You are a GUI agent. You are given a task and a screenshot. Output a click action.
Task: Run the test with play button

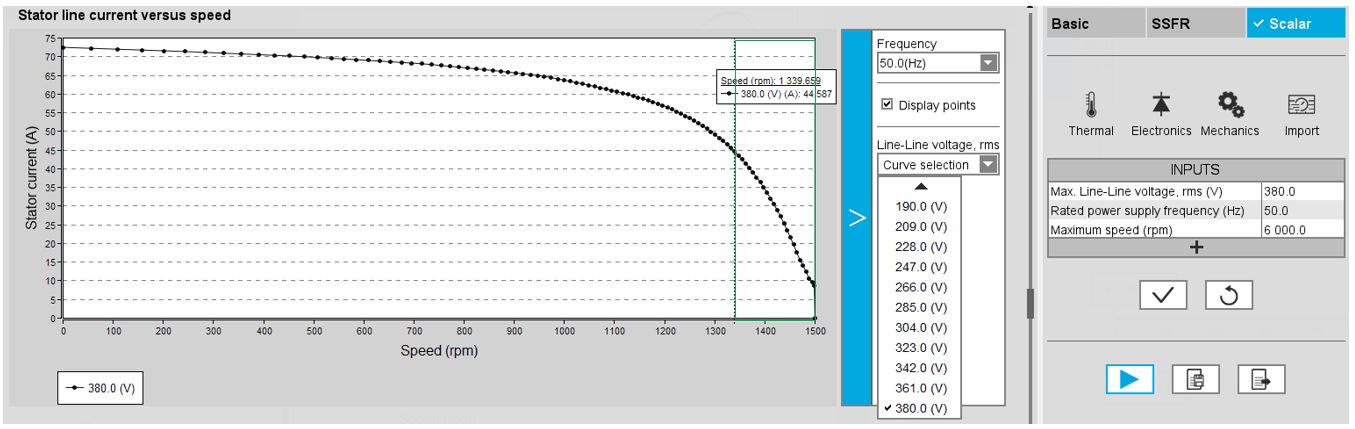(x=1129, y=379)
